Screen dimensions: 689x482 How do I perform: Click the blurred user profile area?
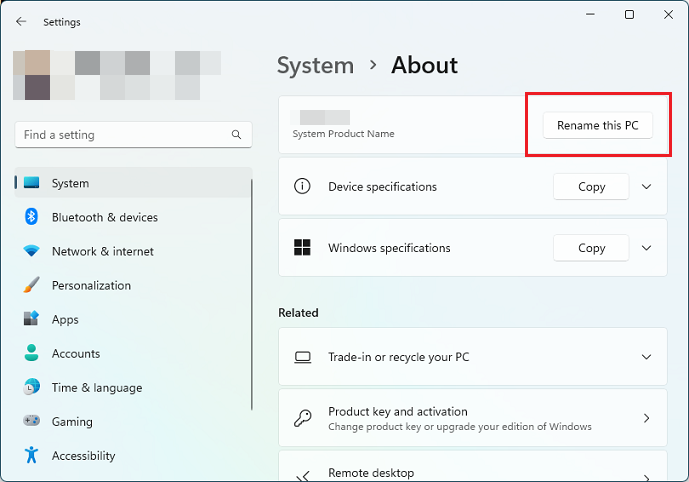tap(117, 75)
